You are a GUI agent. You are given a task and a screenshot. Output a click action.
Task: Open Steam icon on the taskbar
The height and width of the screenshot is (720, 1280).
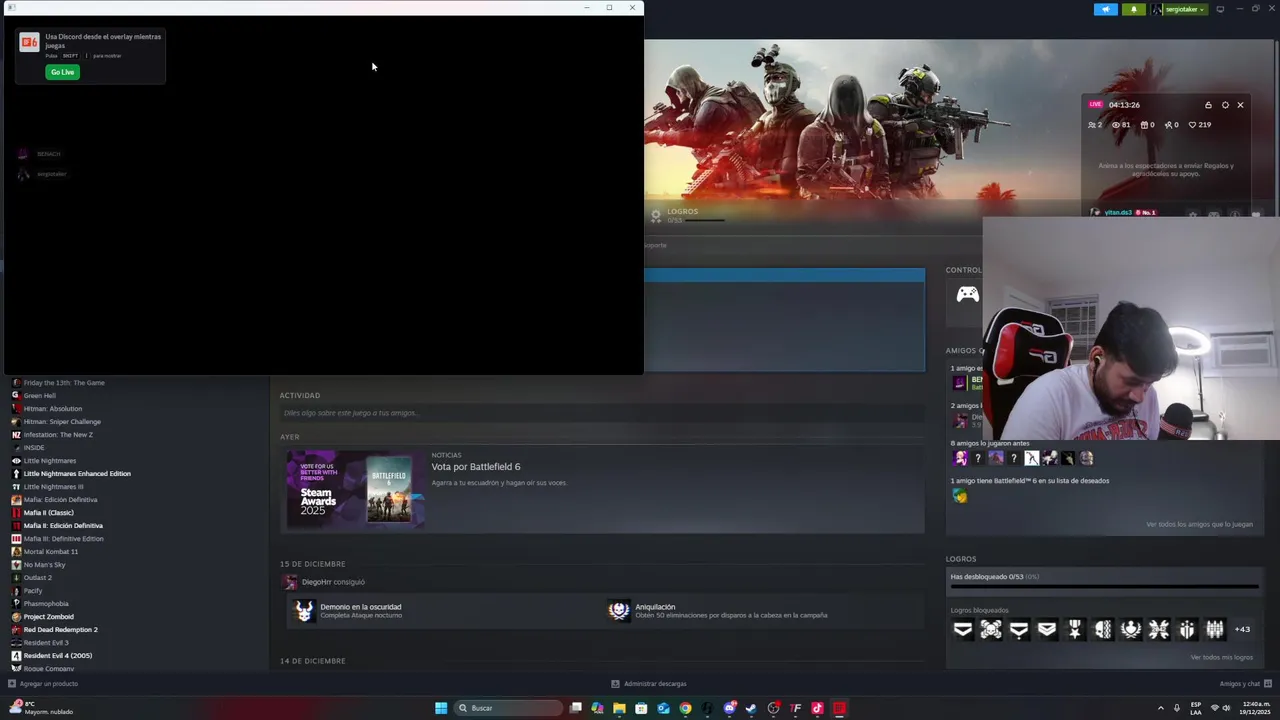pos(751,708)
